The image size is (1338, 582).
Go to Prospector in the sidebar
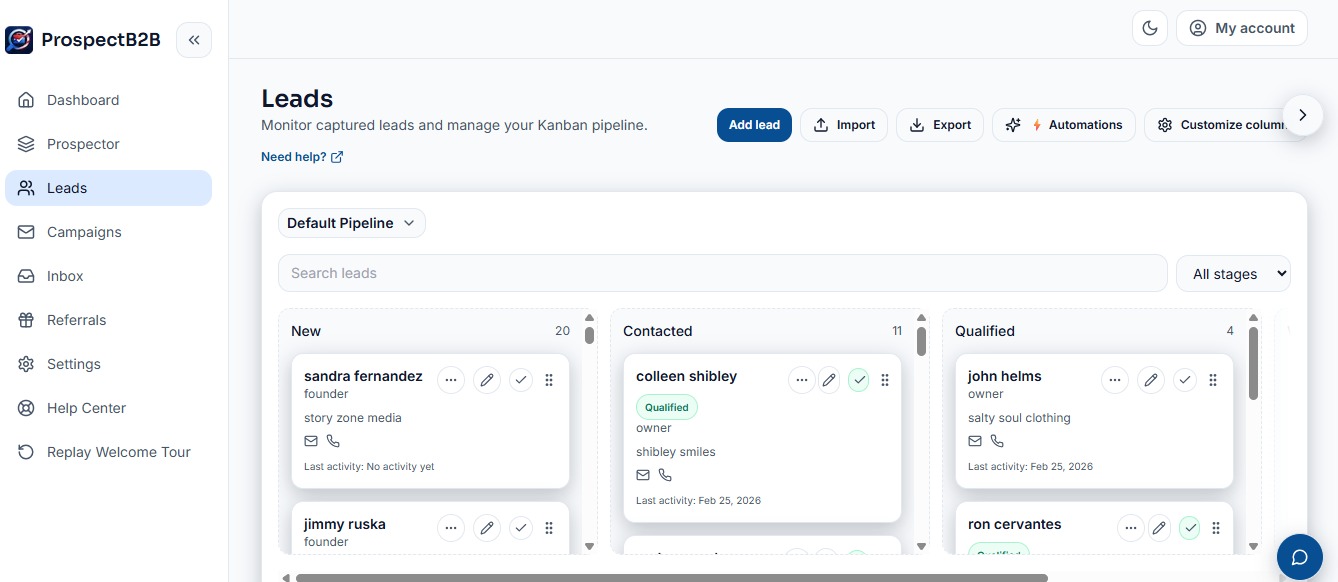(83, 144)
